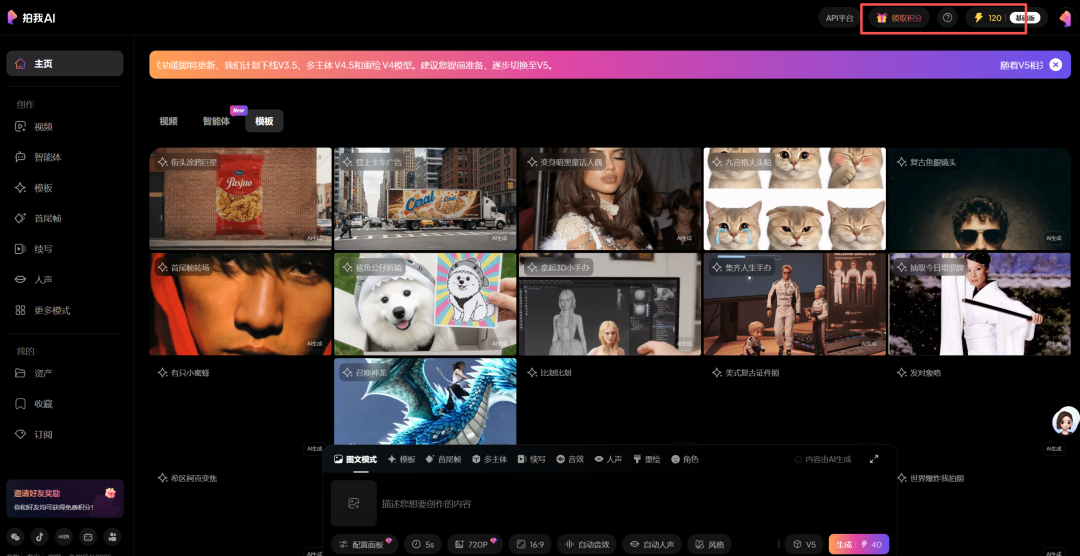Open the Kuaishou social icon
This screenshot has width=1080, height=556.
pos(112,536)
